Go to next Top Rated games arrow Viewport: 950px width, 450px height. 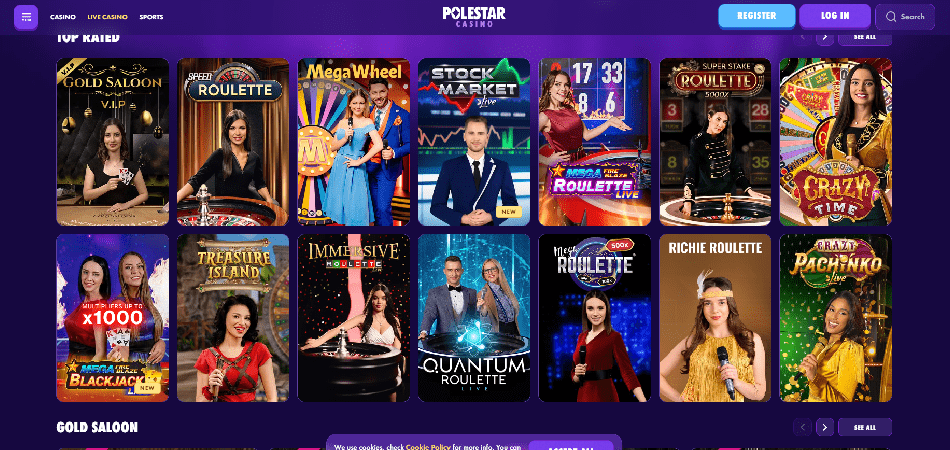pos(825,37)
